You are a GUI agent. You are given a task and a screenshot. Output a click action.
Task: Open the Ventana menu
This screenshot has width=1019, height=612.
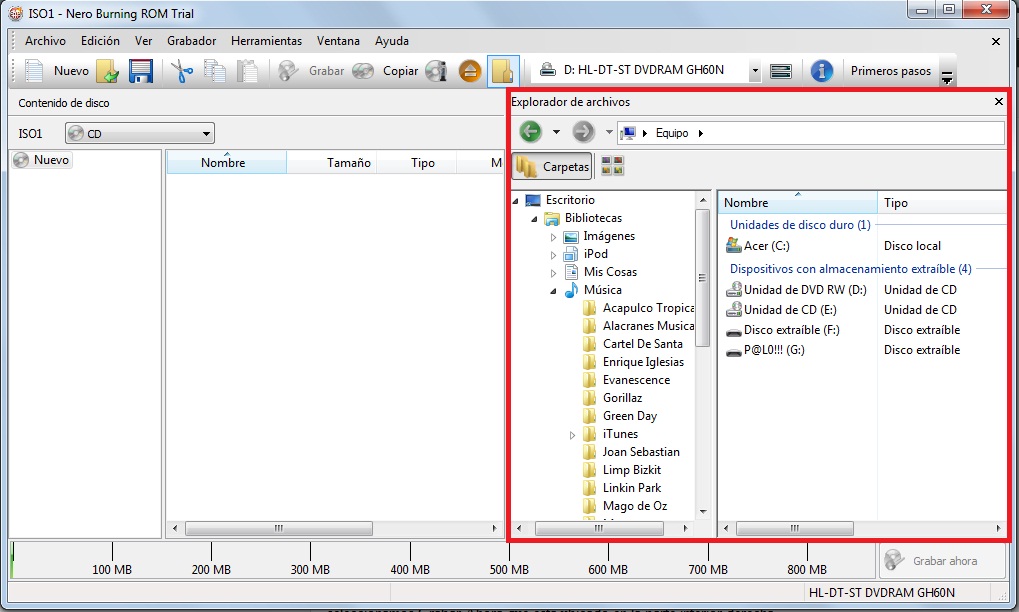(338, 41)
